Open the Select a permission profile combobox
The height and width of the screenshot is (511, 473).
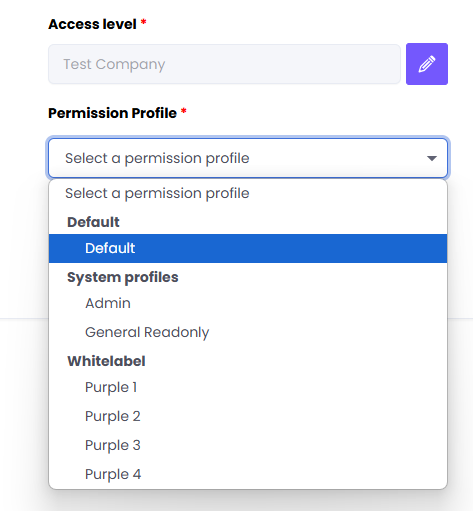pyautogui.click(x=248, y=158)
